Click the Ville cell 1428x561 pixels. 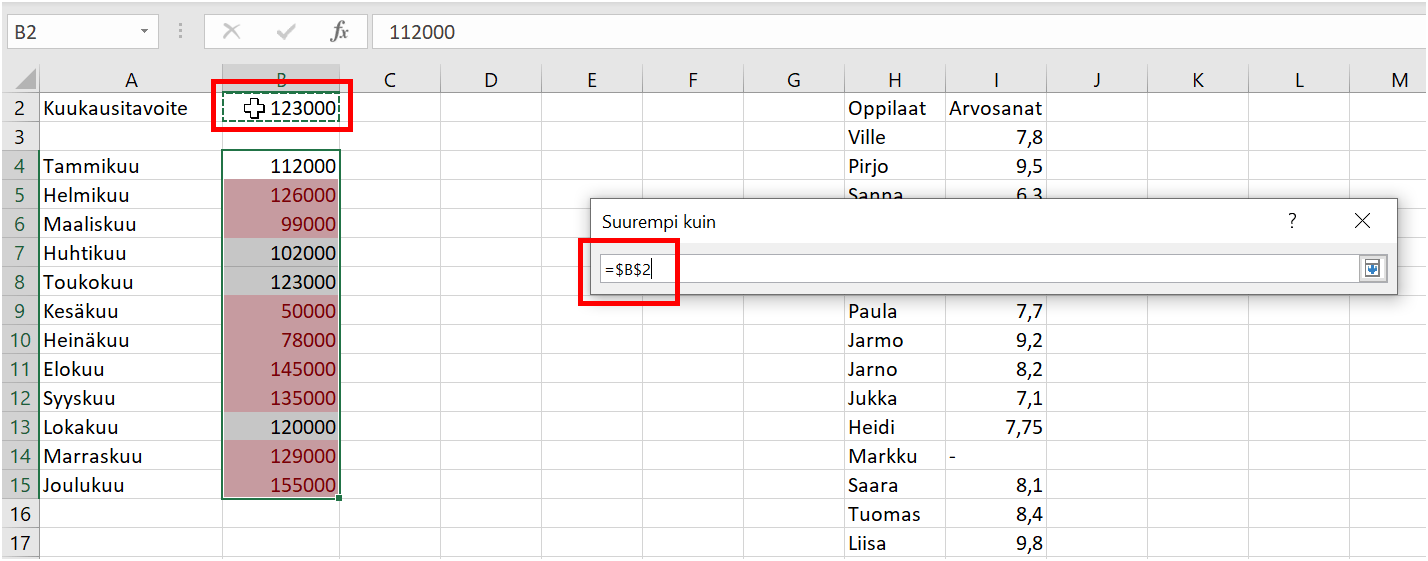point(895,137)
